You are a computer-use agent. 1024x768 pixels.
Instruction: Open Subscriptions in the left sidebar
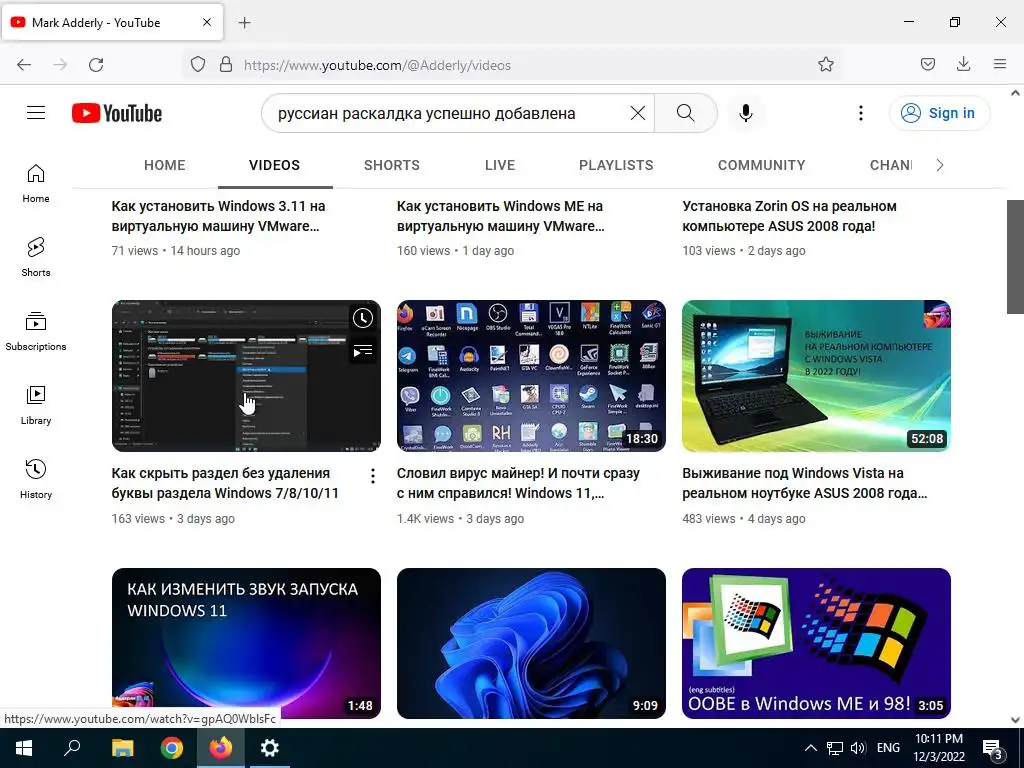[x=36, y=332]
